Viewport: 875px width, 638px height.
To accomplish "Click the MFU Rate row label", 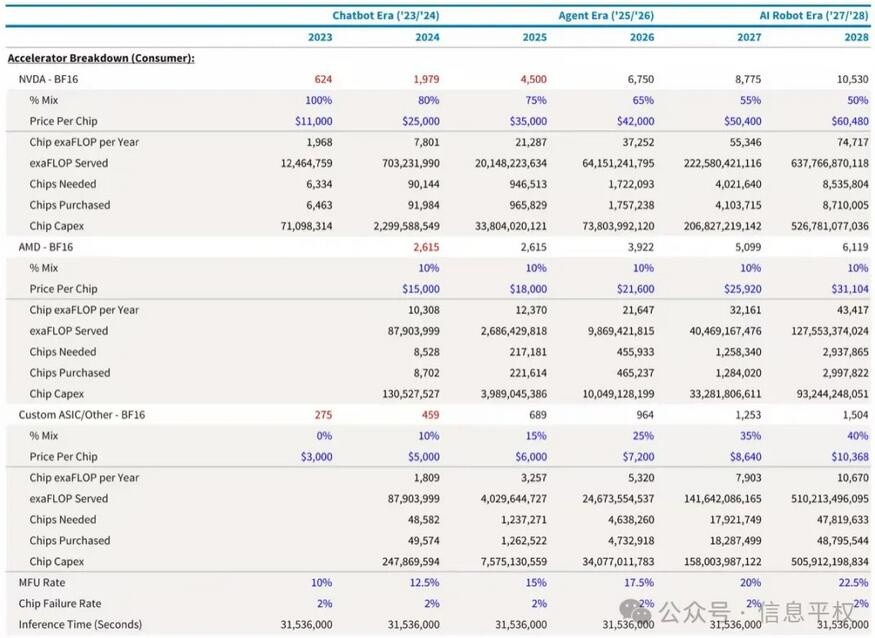I will (44, 582).
